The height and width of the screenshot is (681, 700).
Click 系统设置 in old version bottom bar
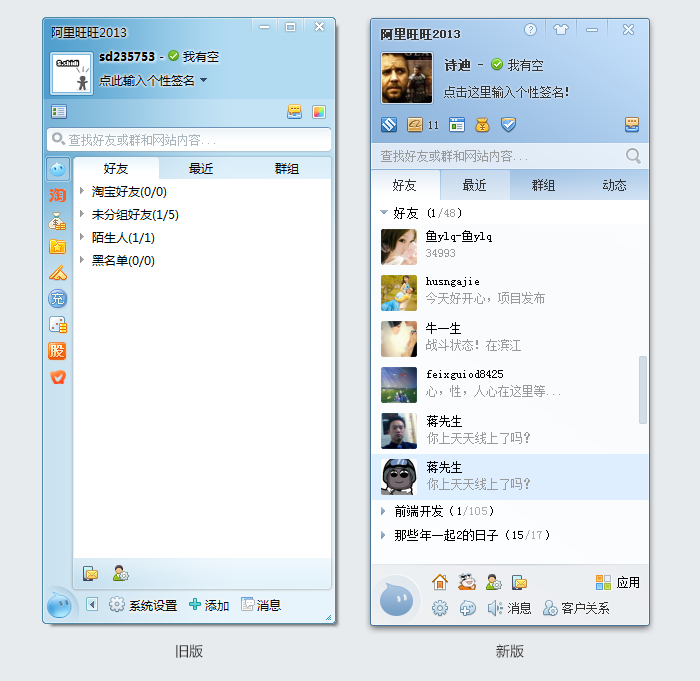tap(143, 605)
